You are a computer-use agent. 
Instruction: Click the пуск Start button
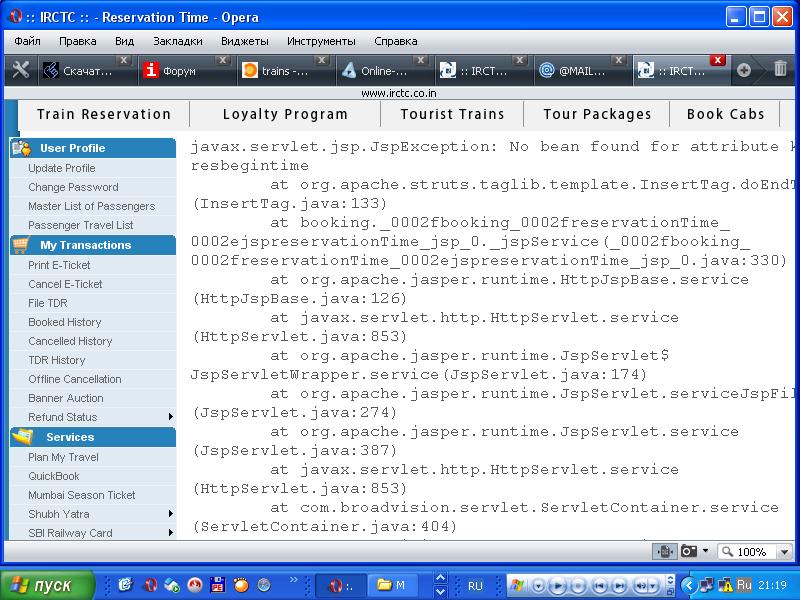47,585
